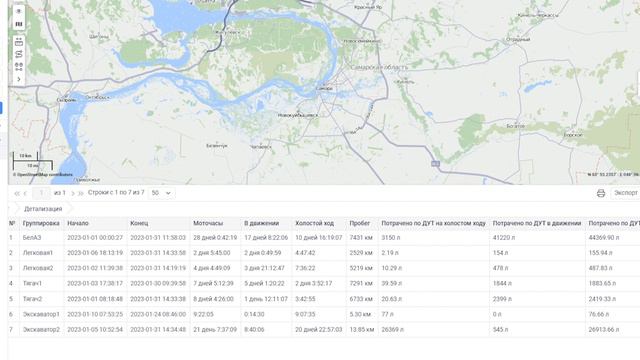
Task: Go to last page with double-right arrow
Action: tap(81, 193)
